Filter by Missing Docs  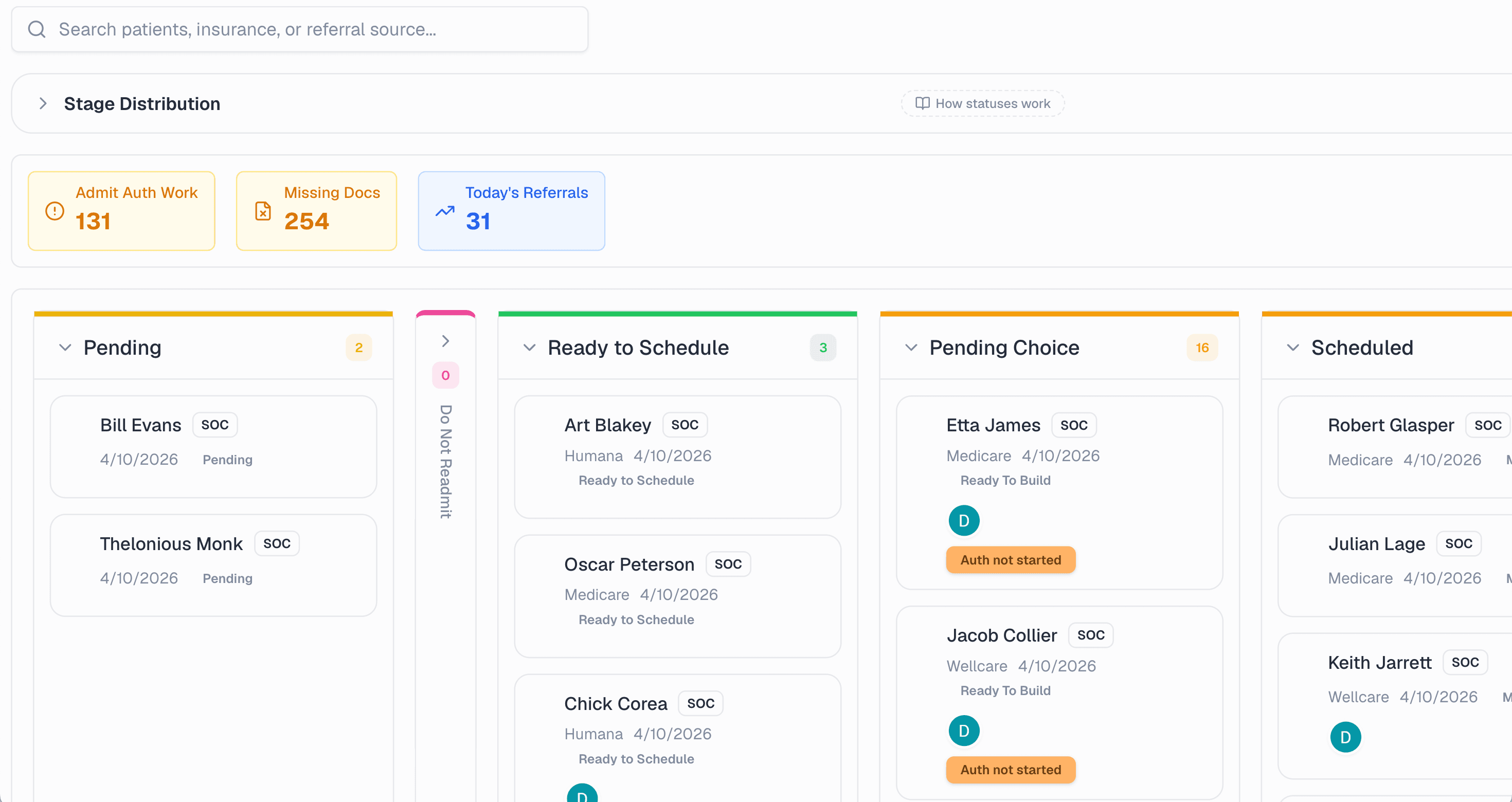[316, 211]
